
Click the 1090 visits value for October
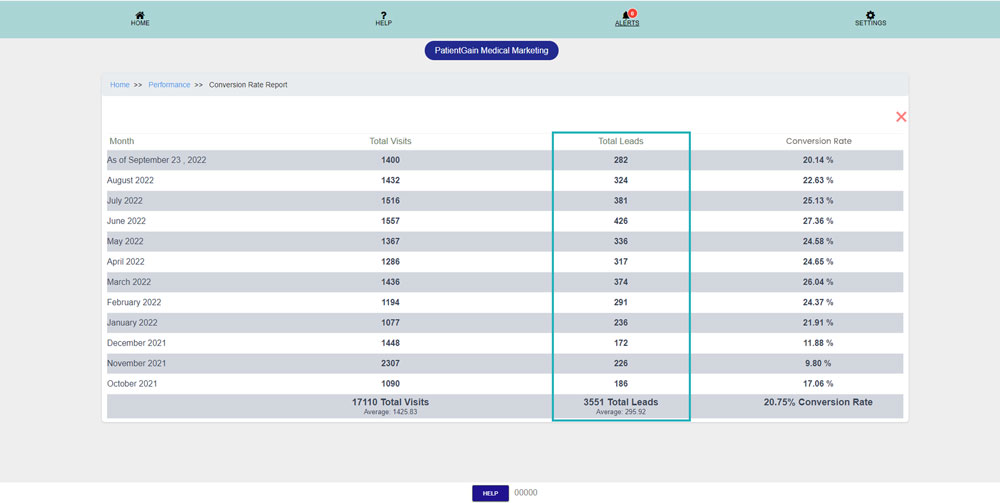click(390, 384)
